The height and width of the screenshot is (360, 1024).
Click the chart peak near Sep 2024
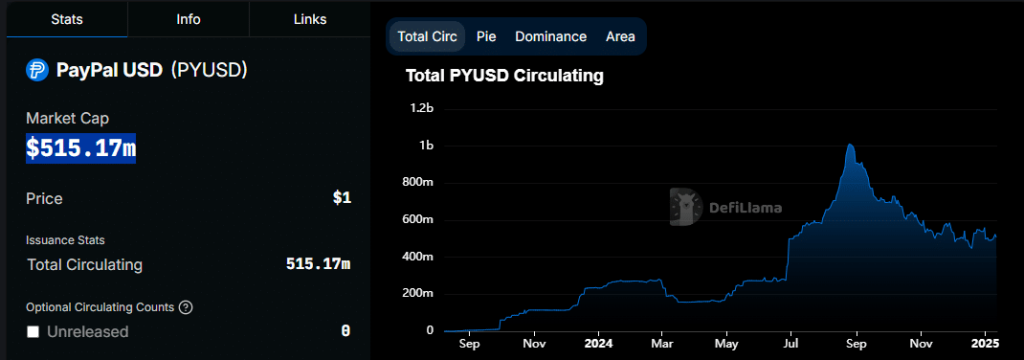[850, 145]
